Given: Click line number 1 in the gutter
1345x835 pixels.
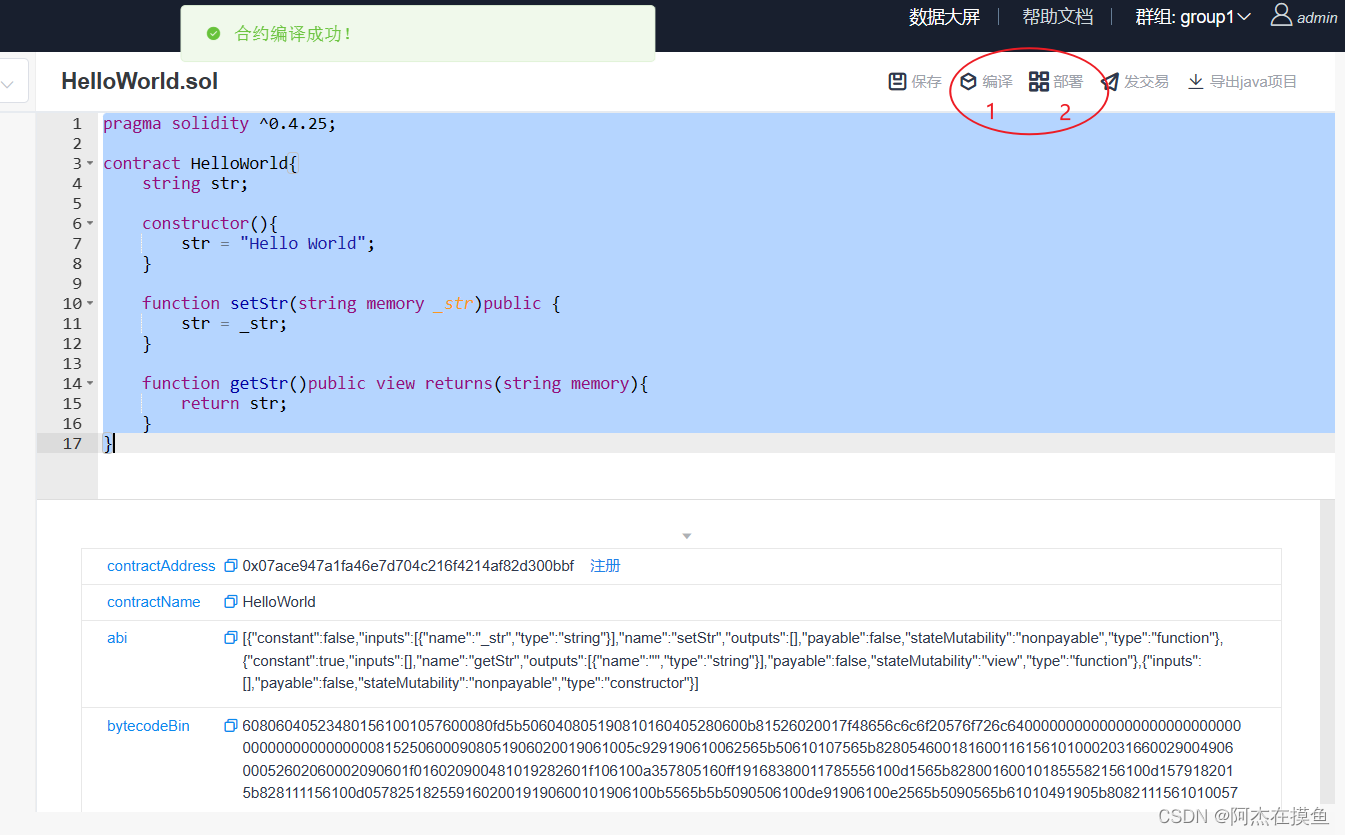Looking at the screenshot, I should 77,123.
